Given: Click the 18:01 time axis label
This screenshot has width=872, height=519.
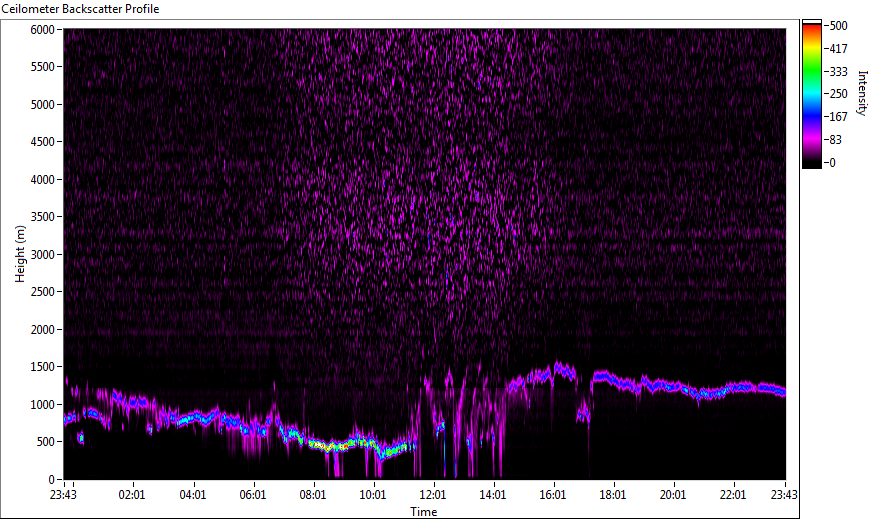Looking at the screenshot, I should 613,495.
